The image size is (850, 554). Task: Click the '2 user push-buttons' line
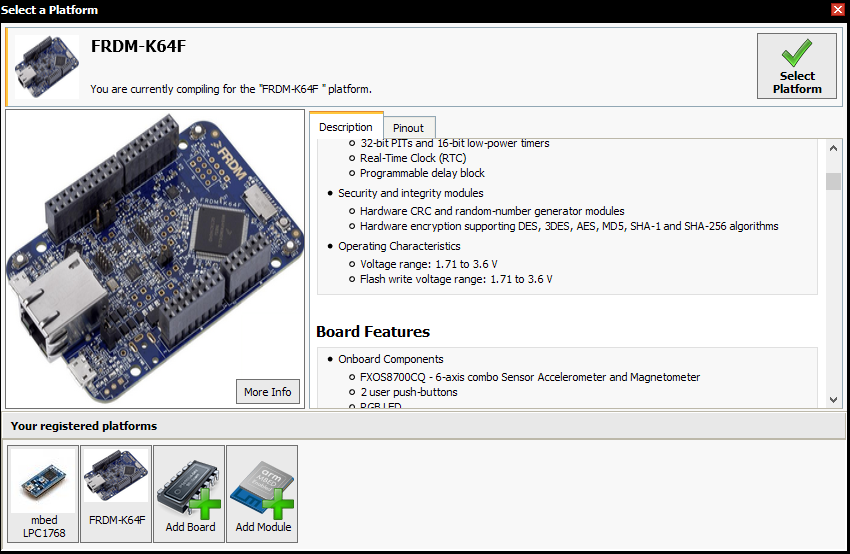(409, 392)
